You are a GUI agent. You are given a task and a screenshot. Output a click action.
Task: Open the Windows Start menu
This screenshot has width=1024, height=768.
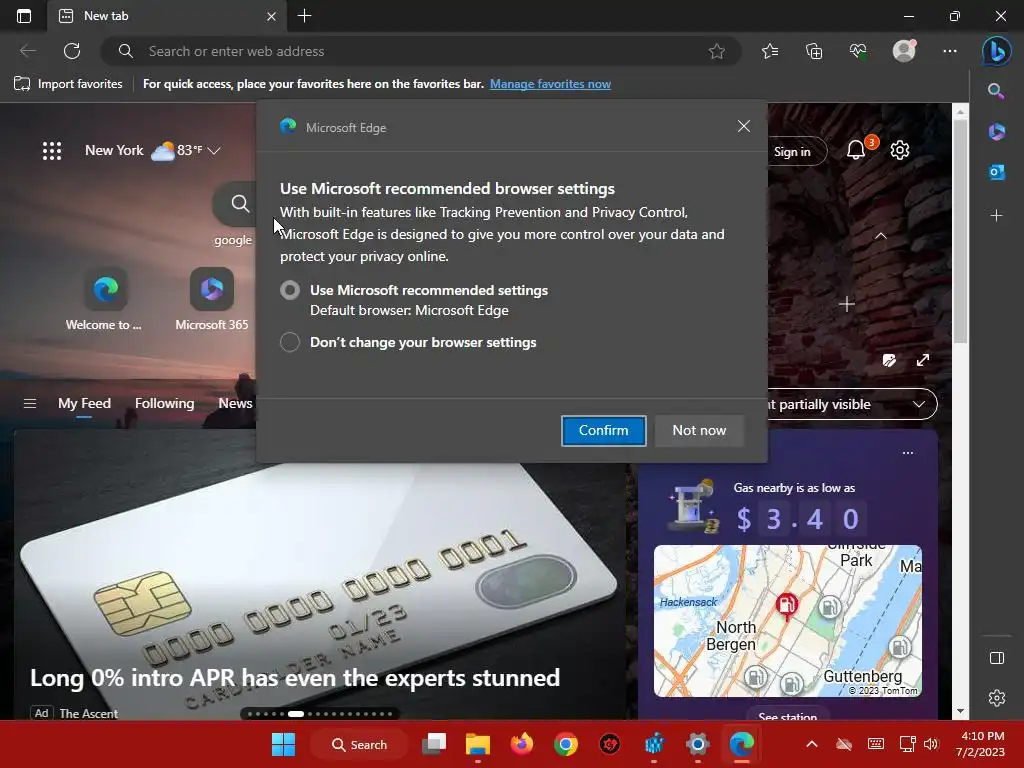pyautogui.click(x=283, y=744)
